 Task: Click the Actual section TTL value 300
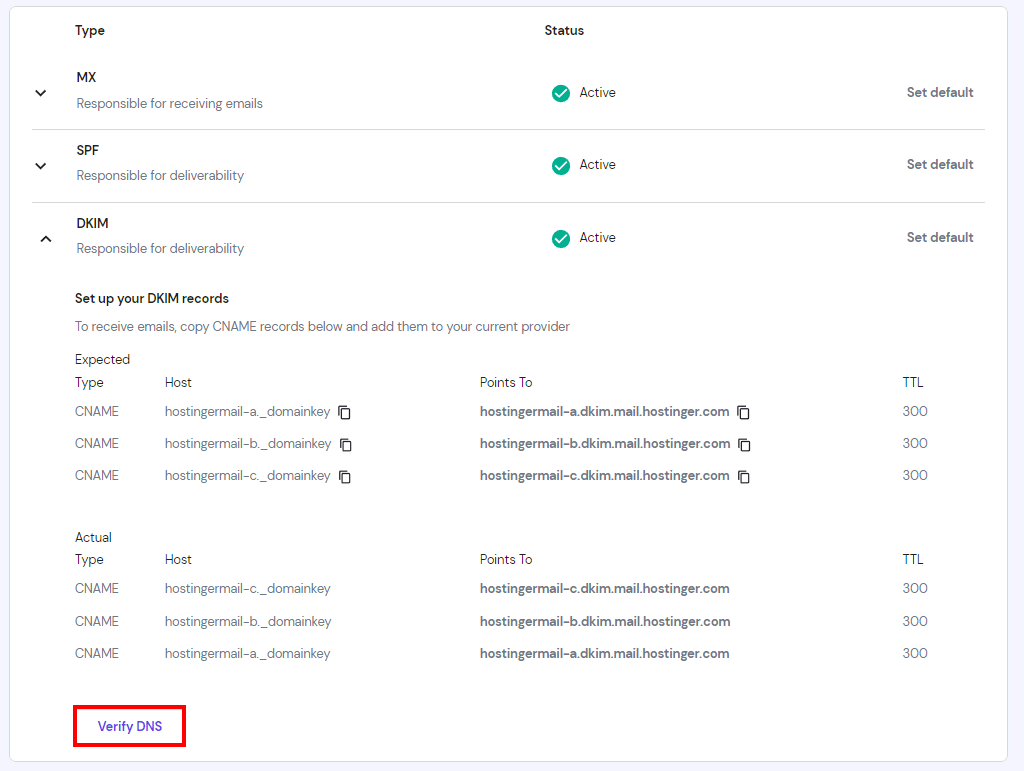(914, 588)
